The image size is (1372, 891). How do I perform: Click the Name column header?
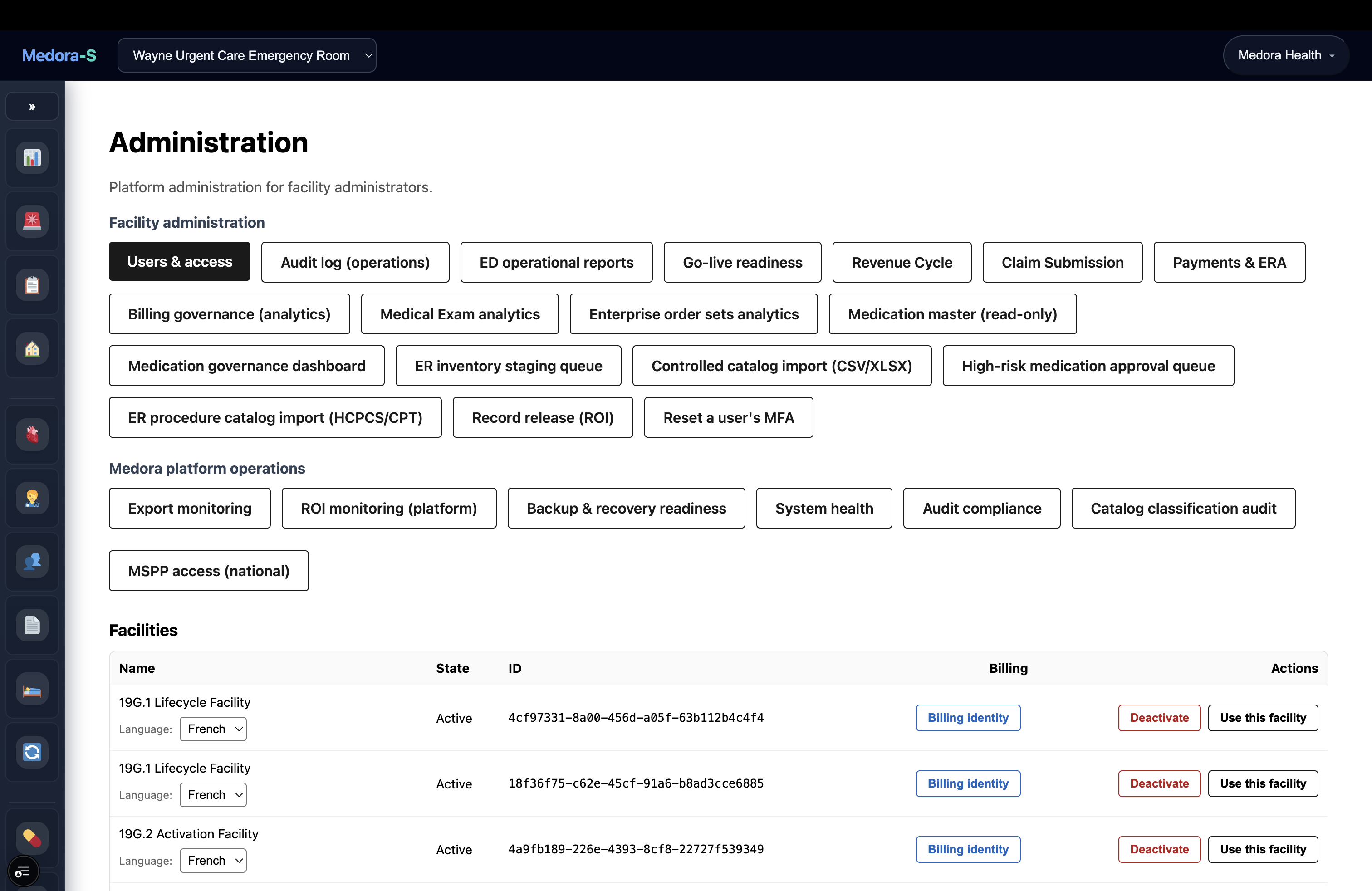(137, 669)
